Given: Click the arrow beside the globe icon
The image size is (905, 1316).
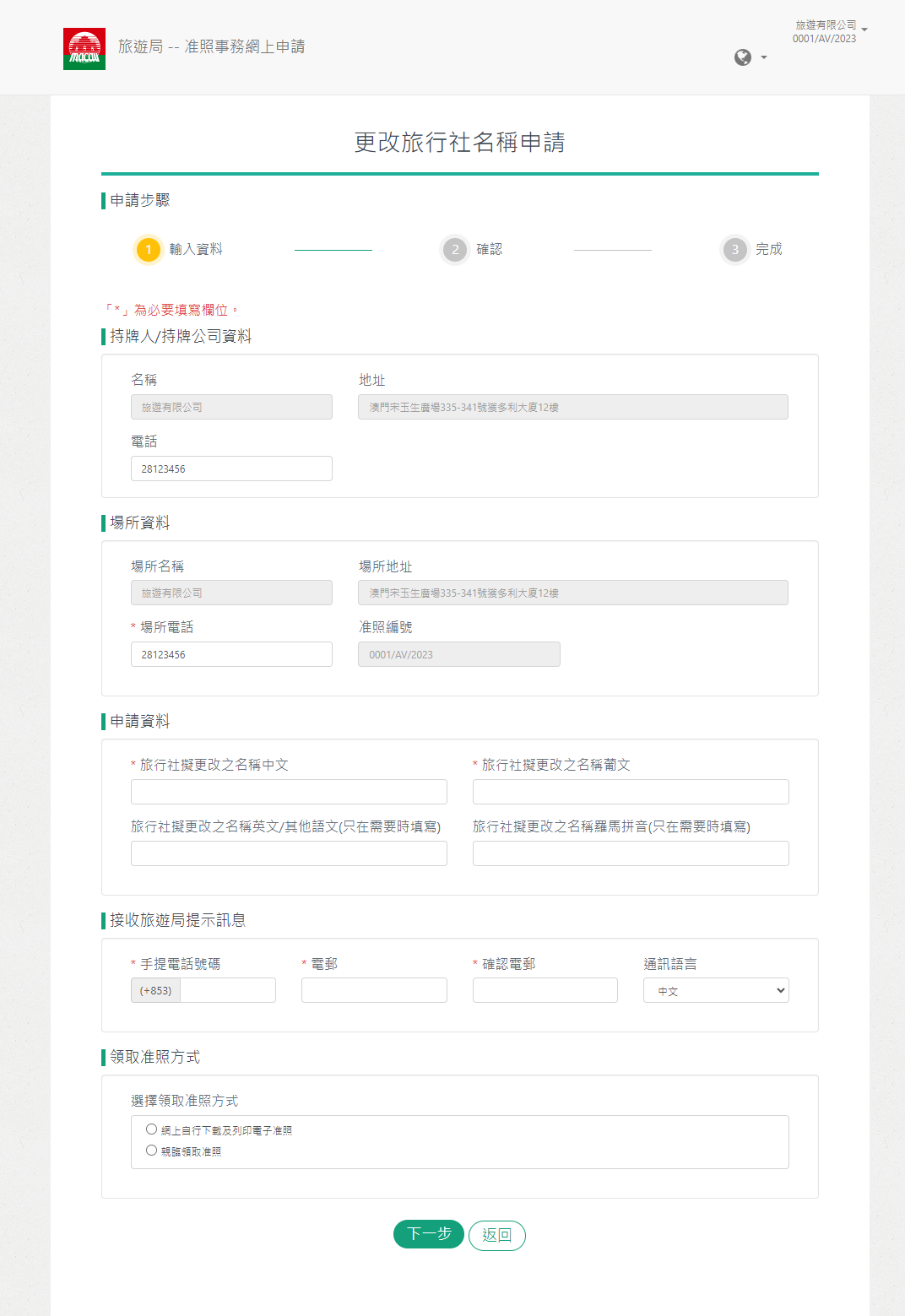Looking at the screenshot, I should point(764,57).
